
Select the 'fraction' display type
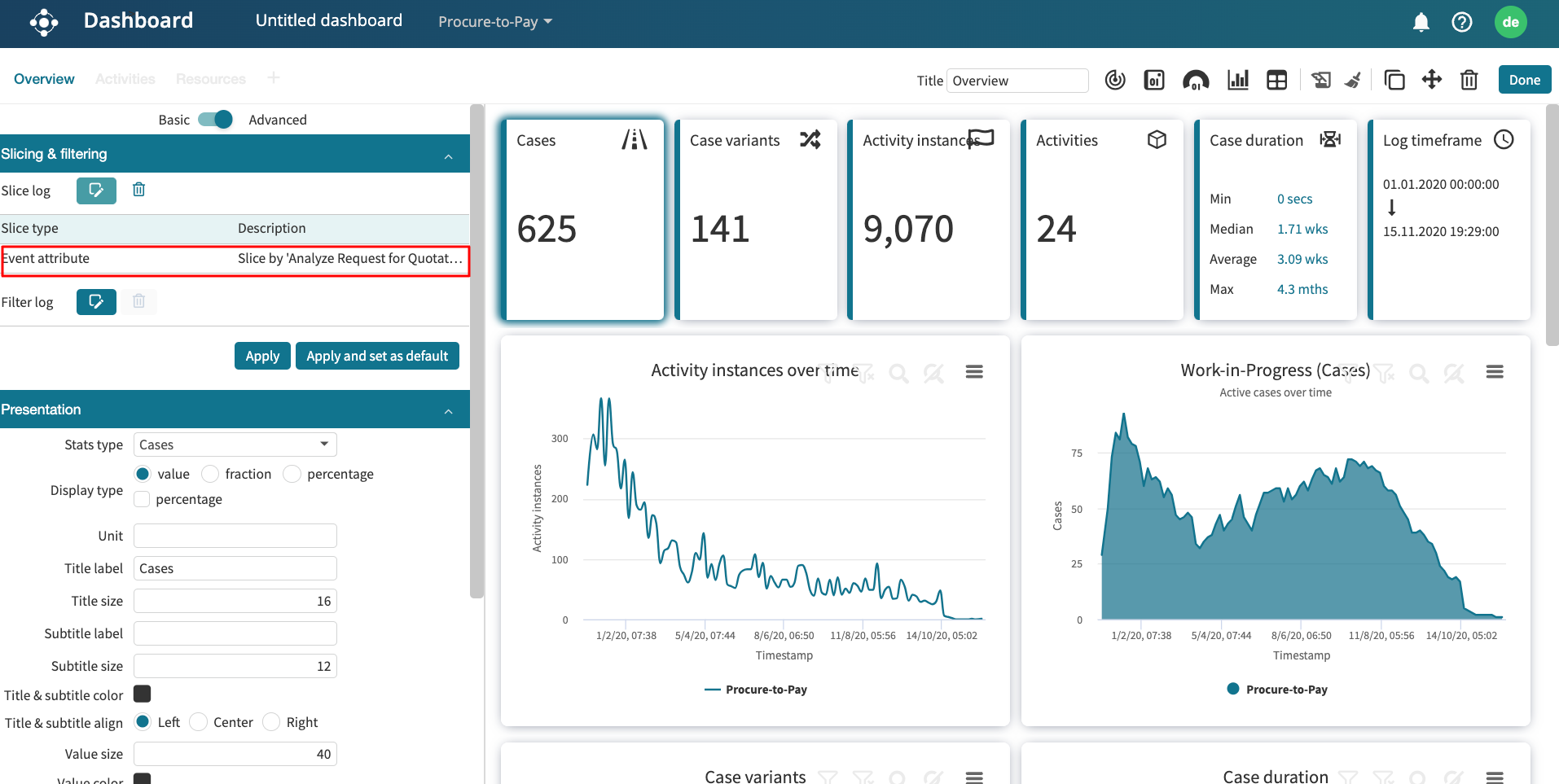211,474
